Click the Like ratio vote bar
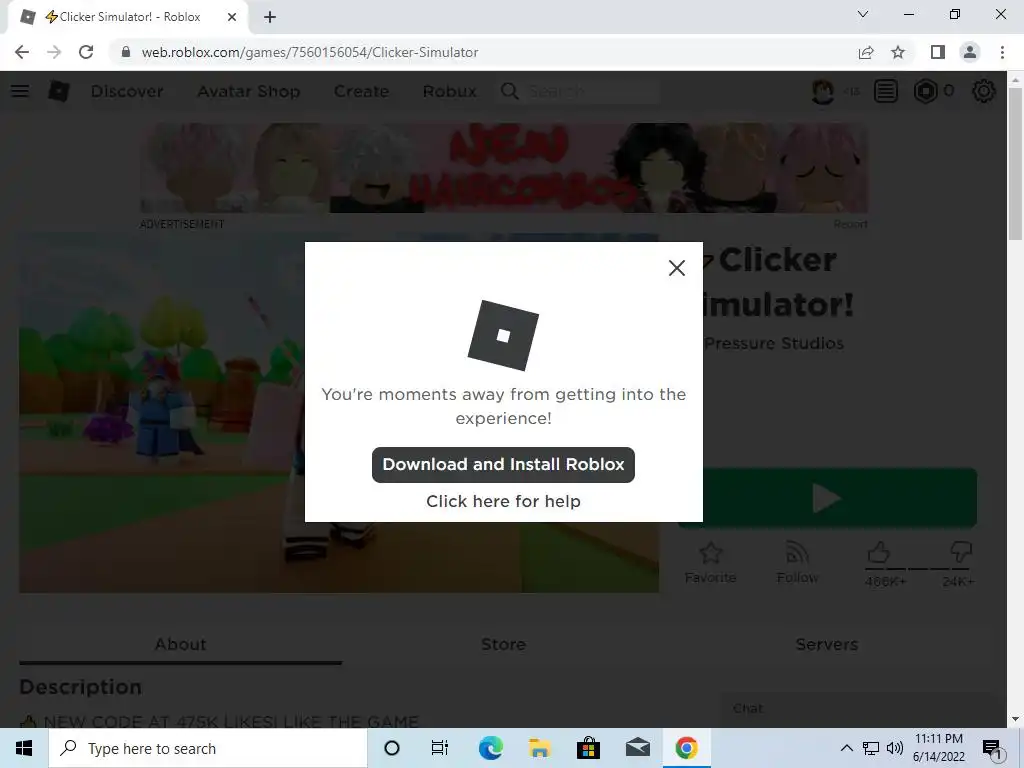Image resolution: width=1024 pixels, height=768 pixels. click(x=920, y=569)
